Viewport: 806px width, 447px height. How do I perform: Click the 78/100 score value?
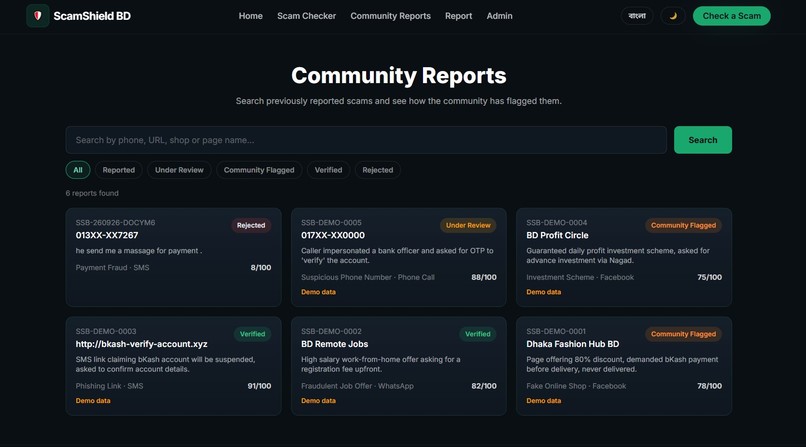click(x=709, y=386)
